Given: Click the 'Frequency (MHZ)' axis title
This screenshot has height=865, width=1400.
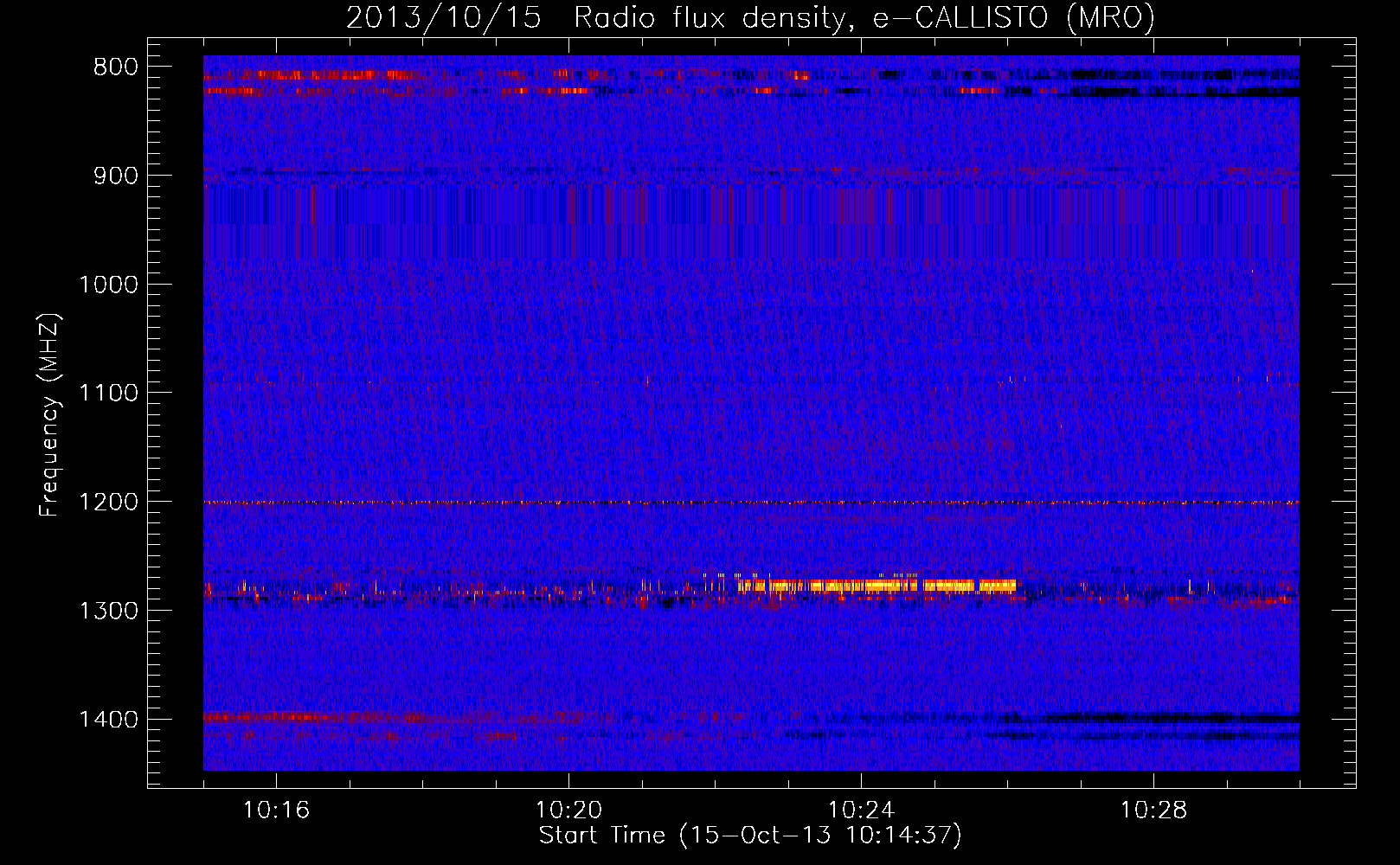Looking at the screenshot, I should (x=49, y=415).
